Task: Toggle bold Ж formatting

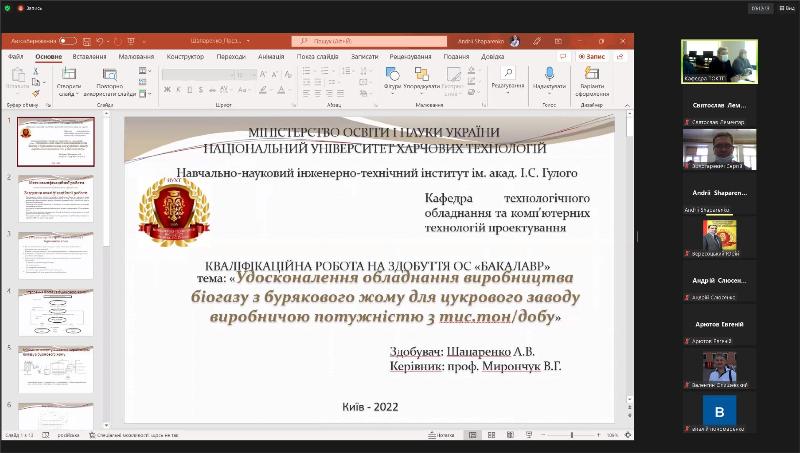Action: tap(167, 90)
